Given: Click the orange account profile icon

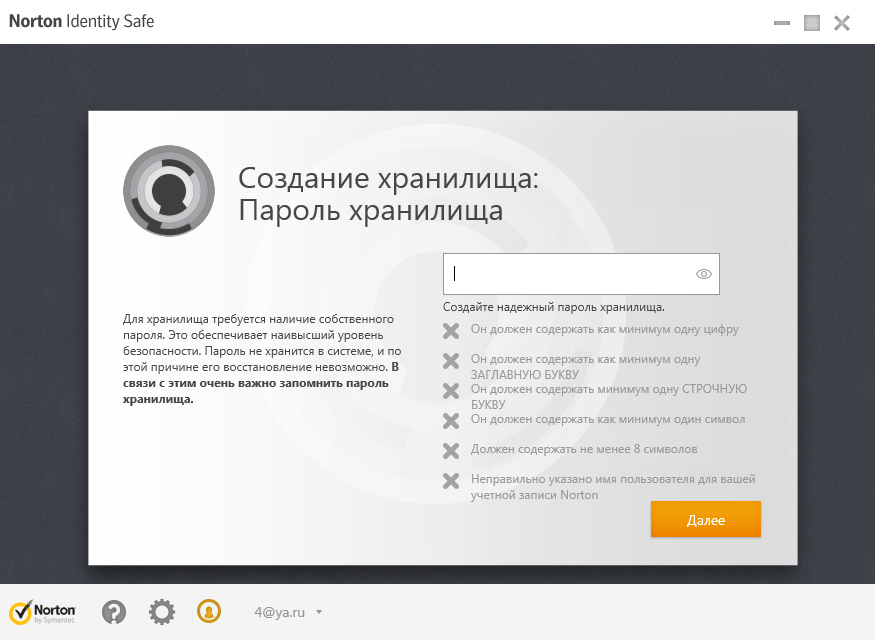Looking at the screenshot, I should click(209, 611).
